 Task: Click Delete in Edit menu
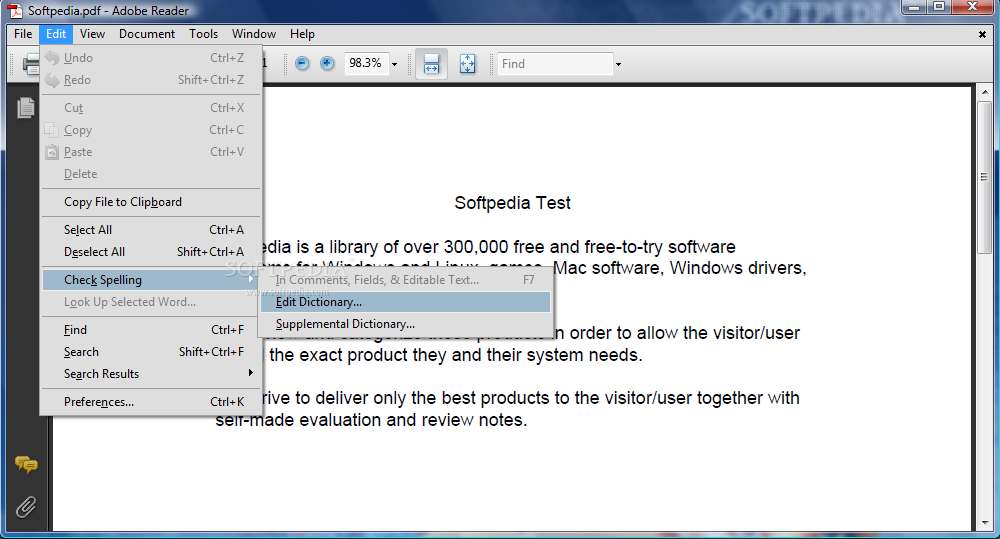(151, 174)
